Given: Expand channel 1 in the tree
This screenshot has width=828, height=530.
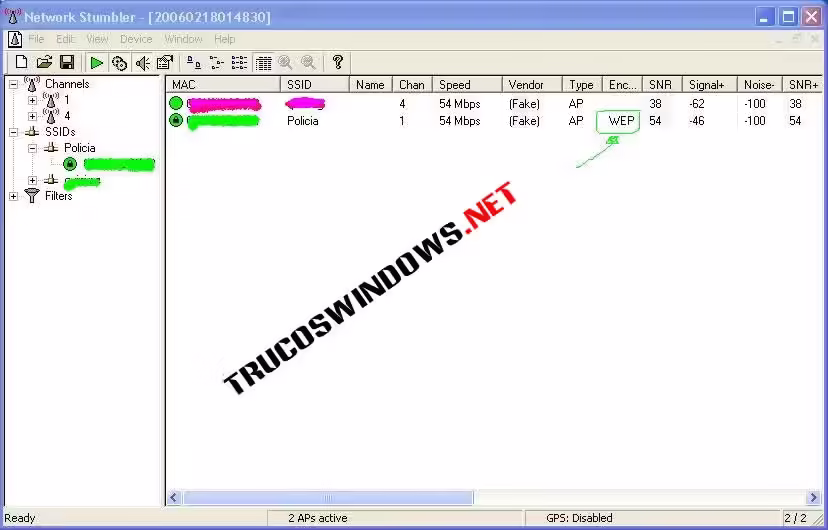Looking at the screenshot, I should (x=32, y=100).
